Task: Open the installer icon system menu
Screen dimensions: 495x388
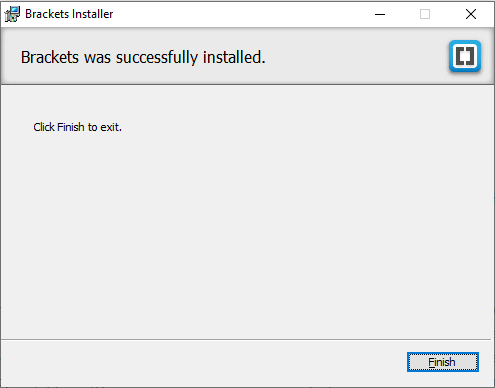Action: (12, 14)
